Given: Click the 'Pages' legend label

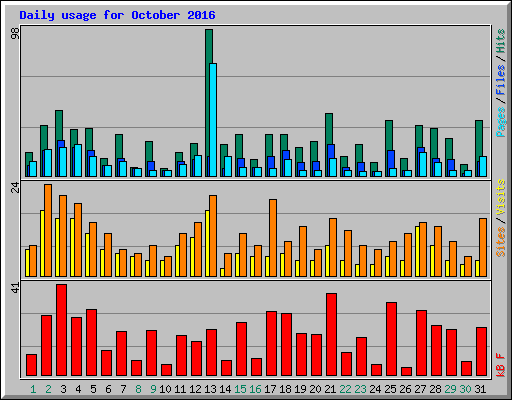Looking at the screenshot, I should pos(501,122).
